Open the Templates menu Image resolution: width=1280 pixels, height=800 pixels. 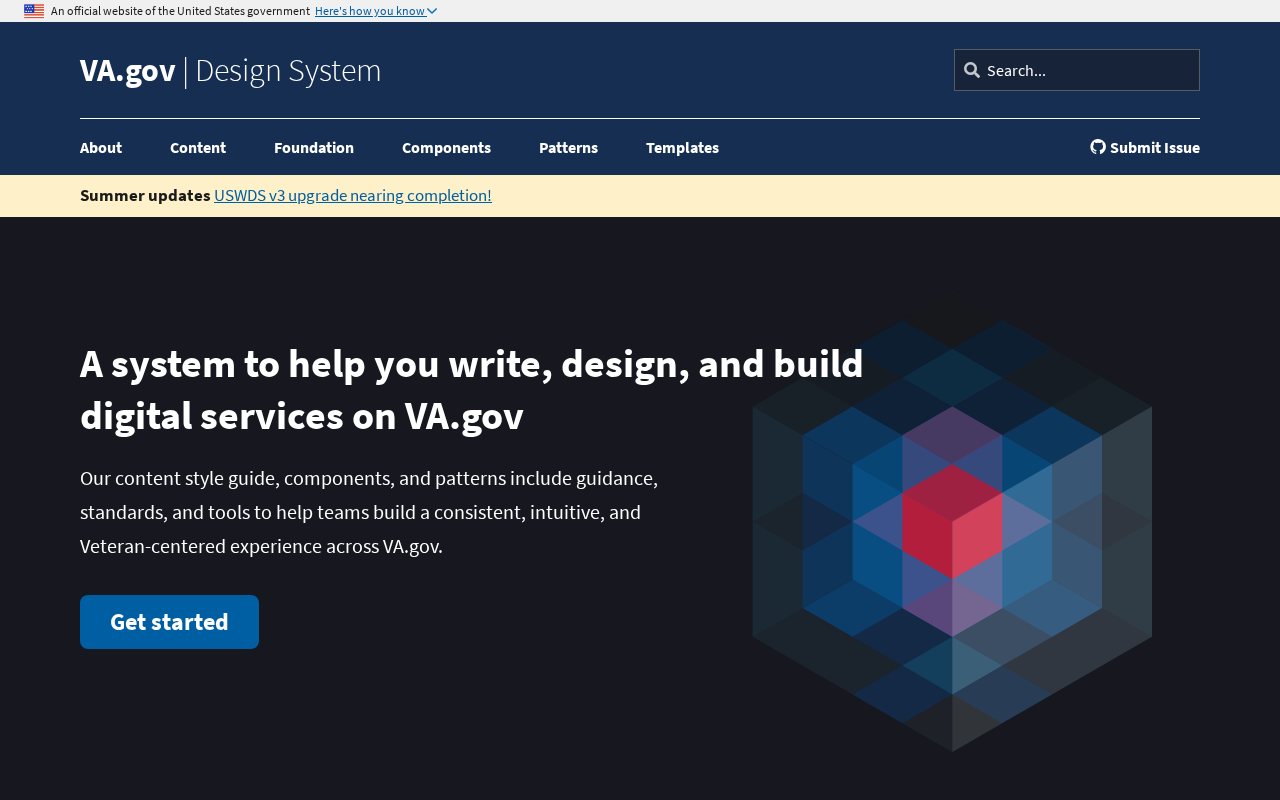[682, 148]
